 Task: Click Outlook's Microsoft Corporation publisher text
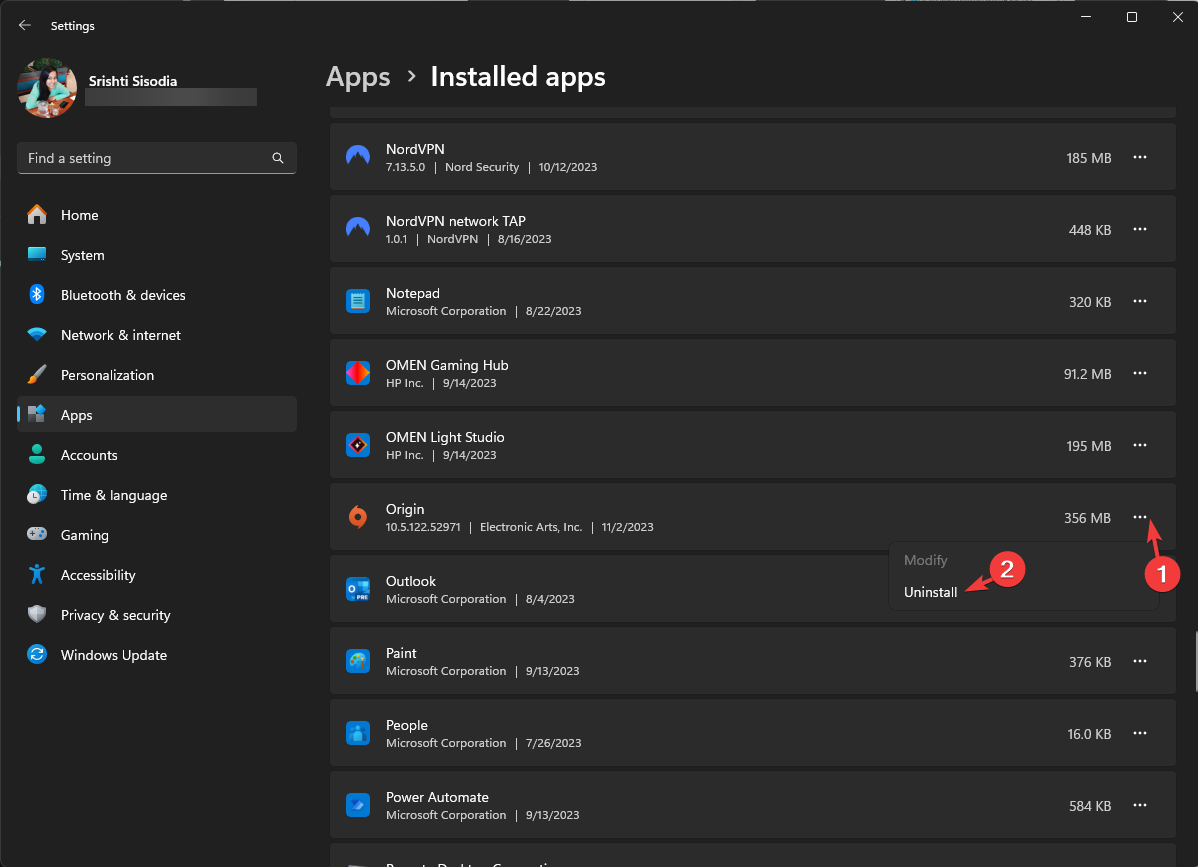pyautogui.click(x=446, y=599)
